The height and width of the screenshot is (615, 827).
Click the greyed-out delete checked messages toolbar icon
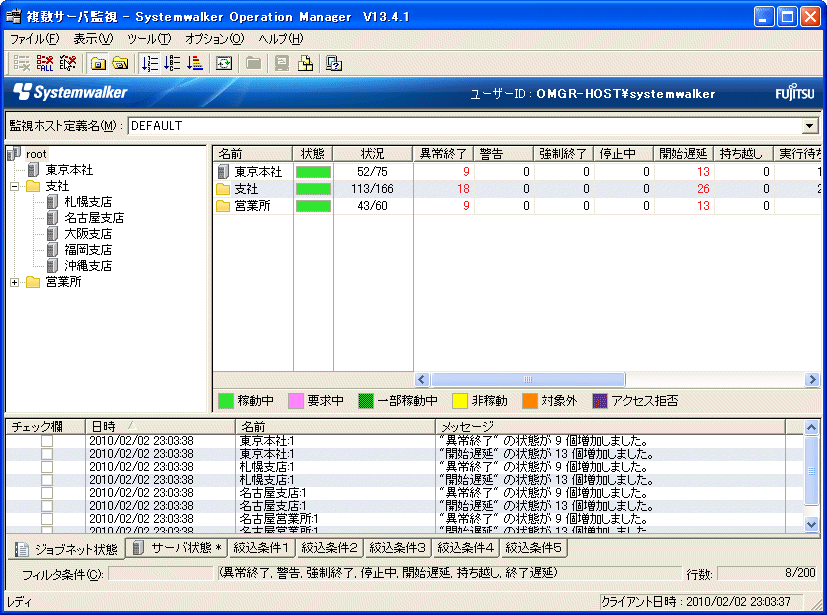click(22, 63)
